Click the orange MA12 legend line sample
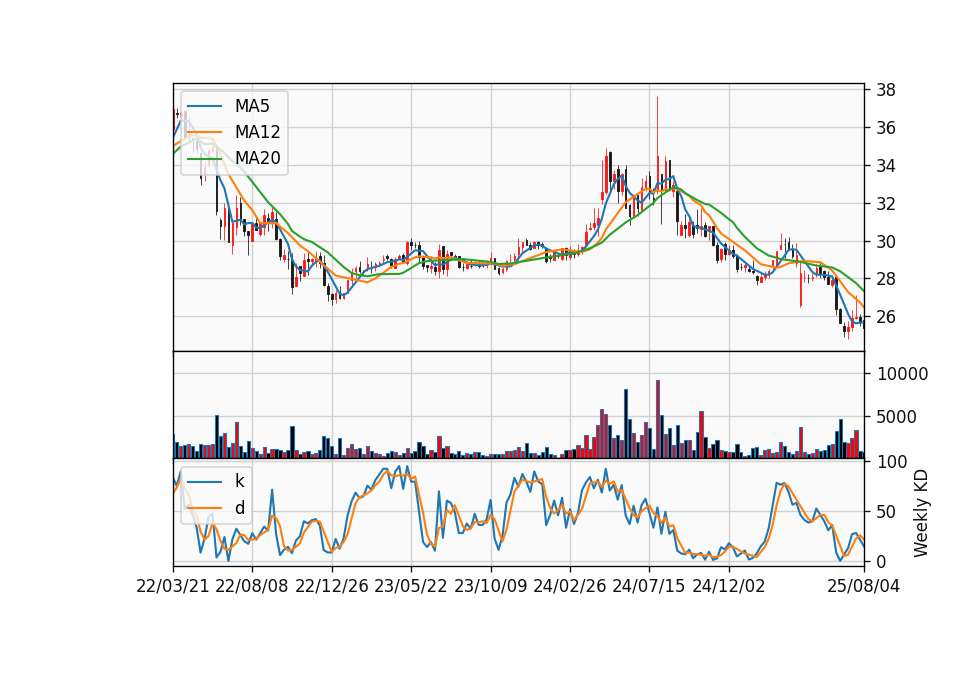960x690 pixels. click(x=204, y=132)
